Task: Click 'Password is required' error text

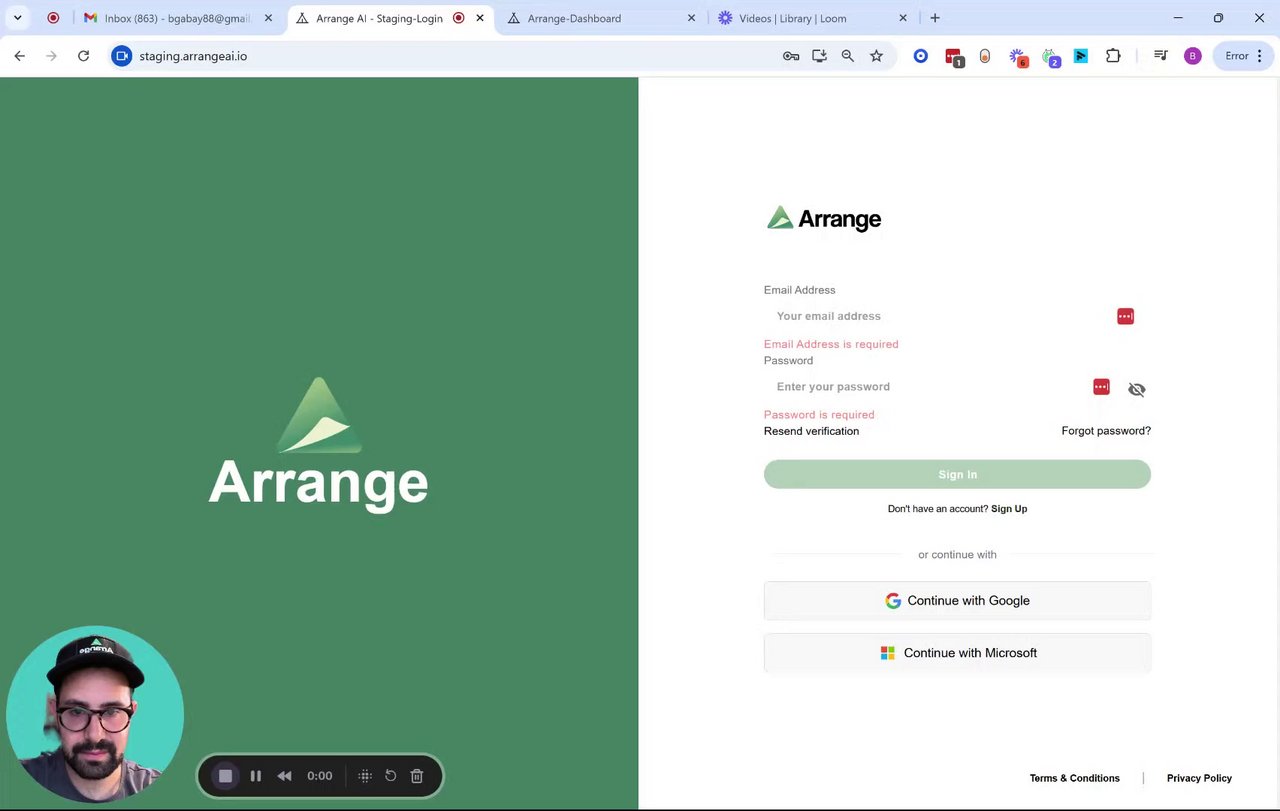Action: 819,415
